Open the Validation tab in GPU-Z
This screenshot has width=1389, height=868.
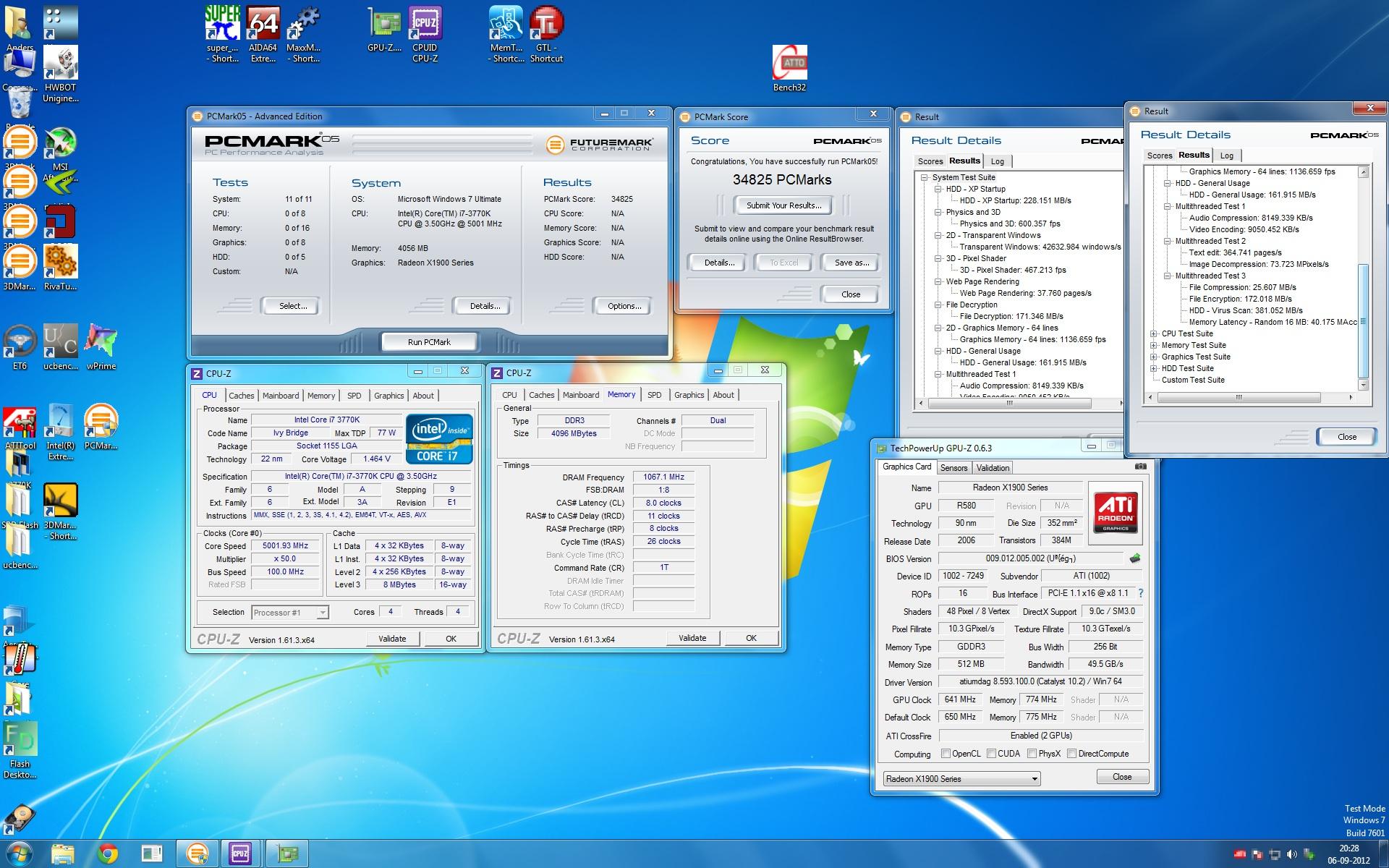993,468
